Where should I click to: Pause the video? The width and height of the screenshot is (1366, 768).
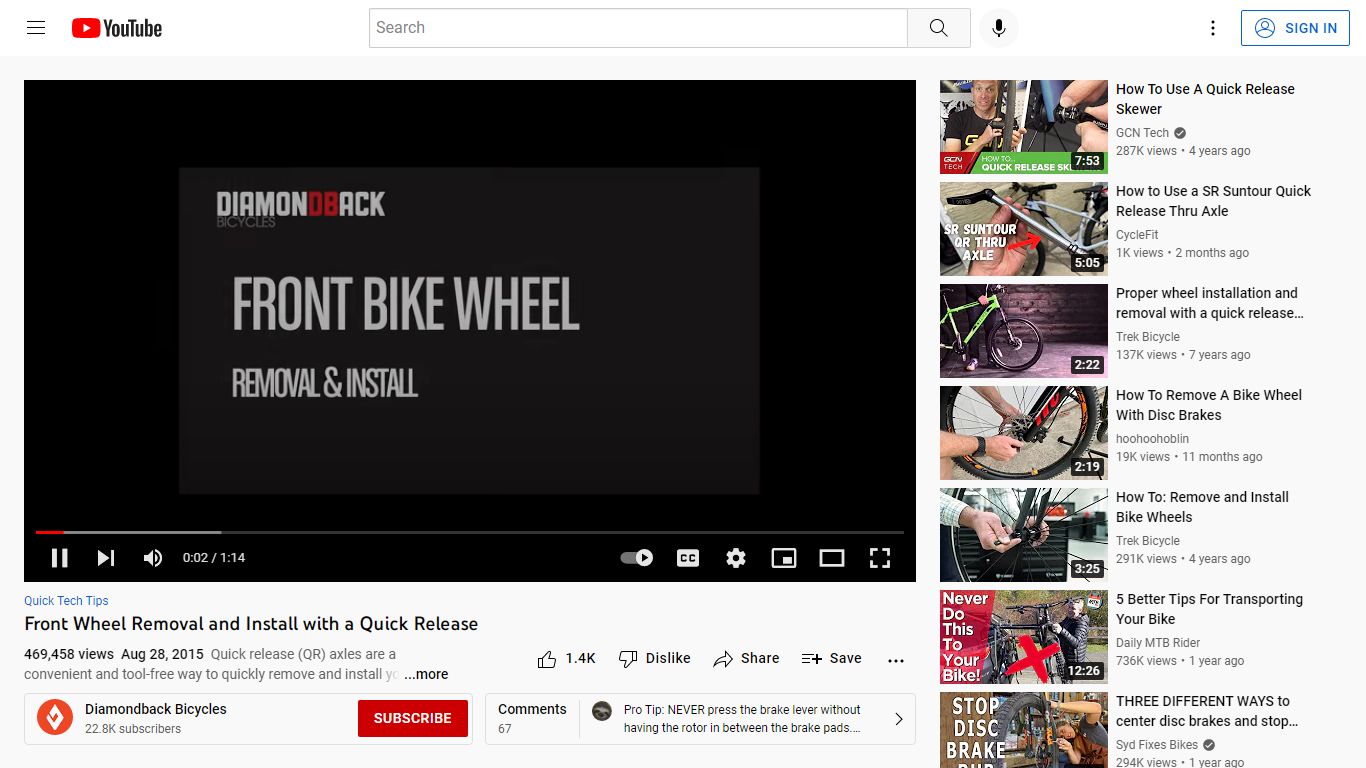(59, 558)
